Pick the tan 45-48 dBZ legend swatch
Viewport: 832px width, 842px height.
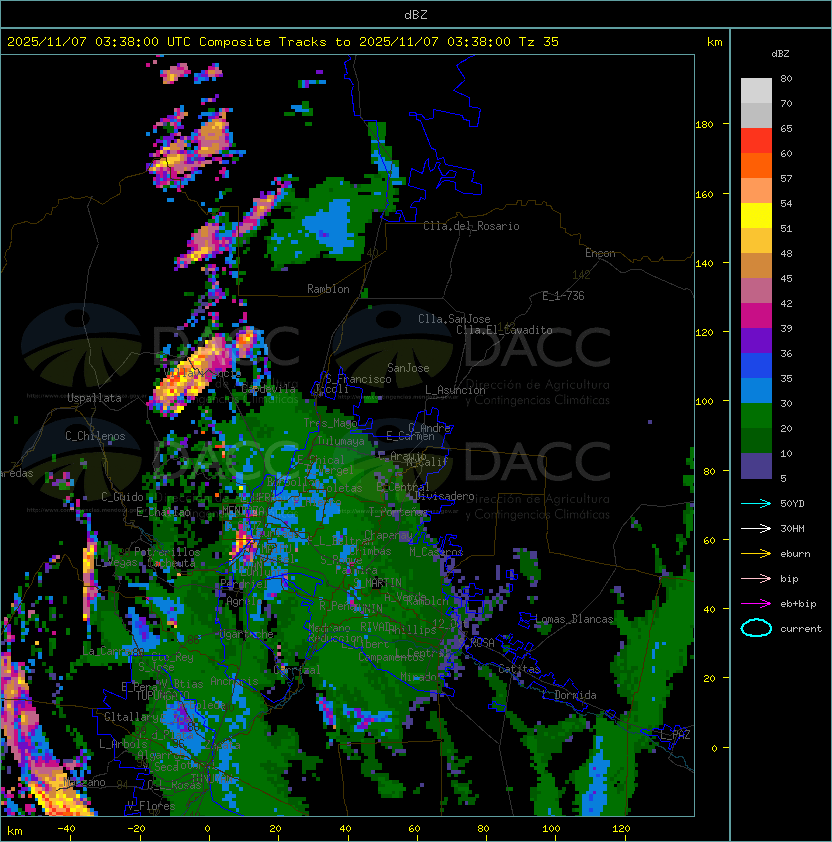coord(756,266)
